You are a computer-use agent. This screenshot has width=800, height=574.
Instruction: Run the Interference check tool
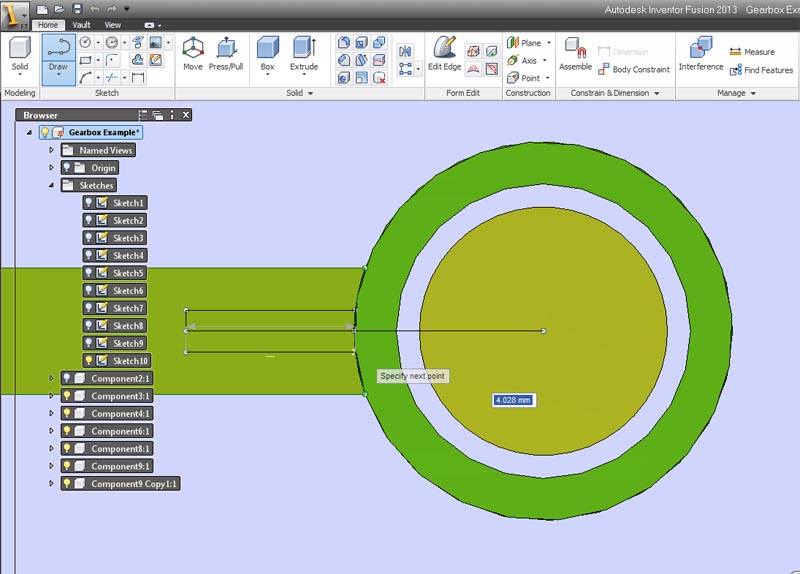coord(700,53)
